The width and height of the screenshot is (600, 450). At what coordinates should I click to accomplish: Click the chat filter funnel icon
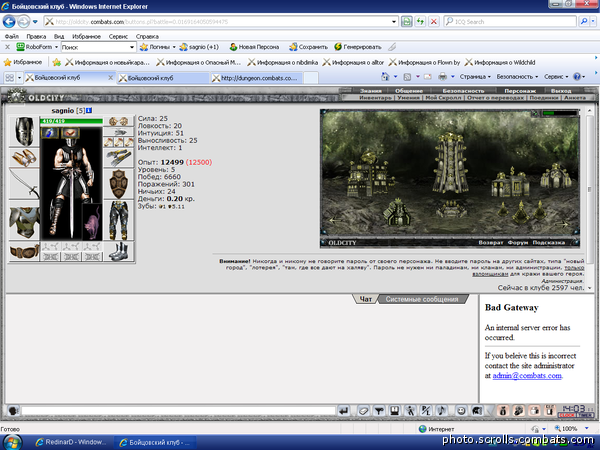click(x=379, y=411)
